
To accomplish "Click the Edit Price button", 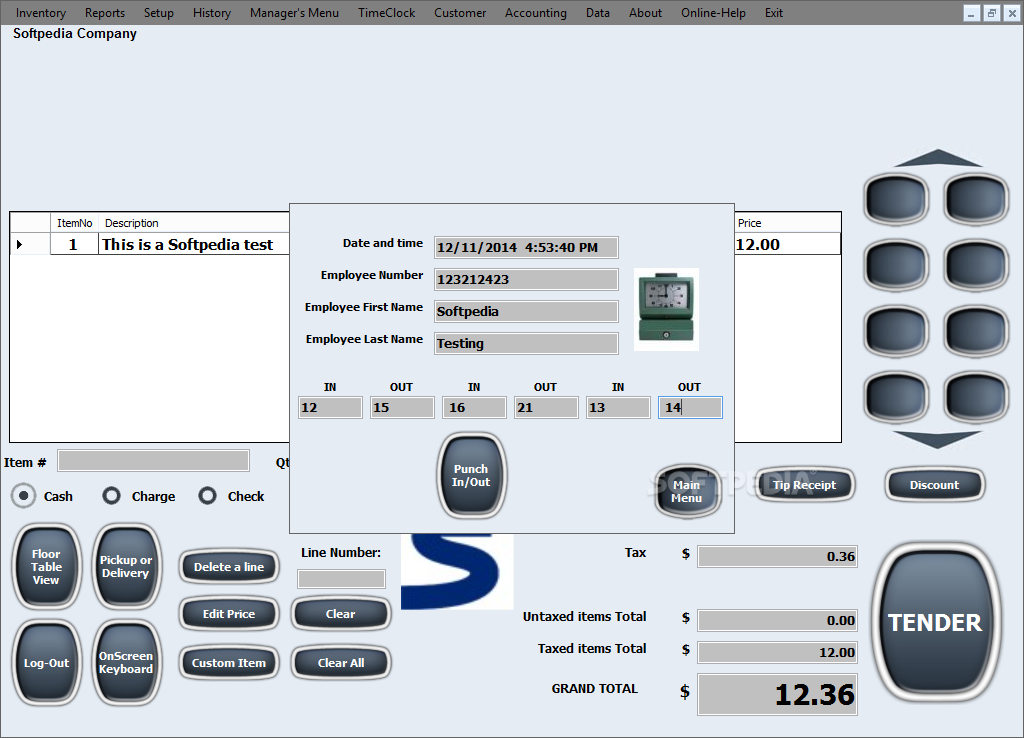I will (229, 614).
